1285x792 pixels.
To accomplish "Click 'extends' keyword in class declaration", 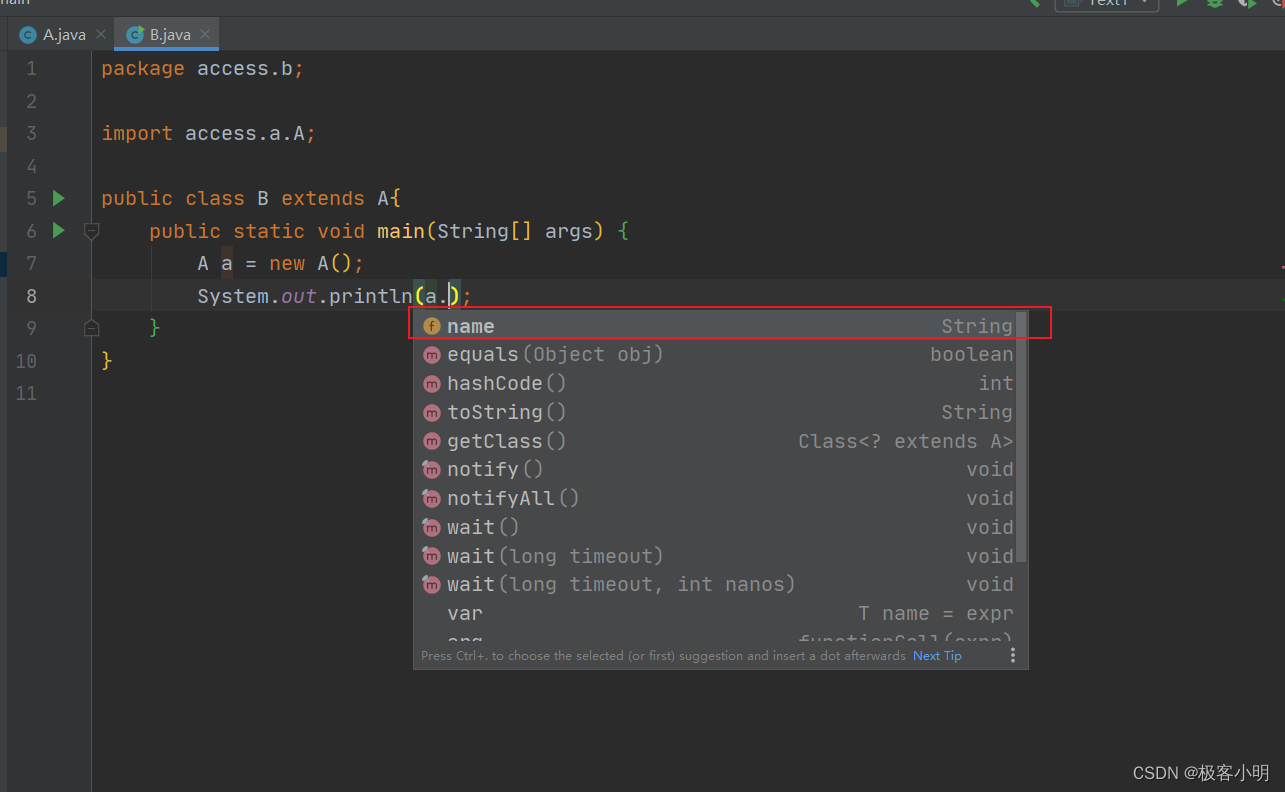I will click(323, 198).
